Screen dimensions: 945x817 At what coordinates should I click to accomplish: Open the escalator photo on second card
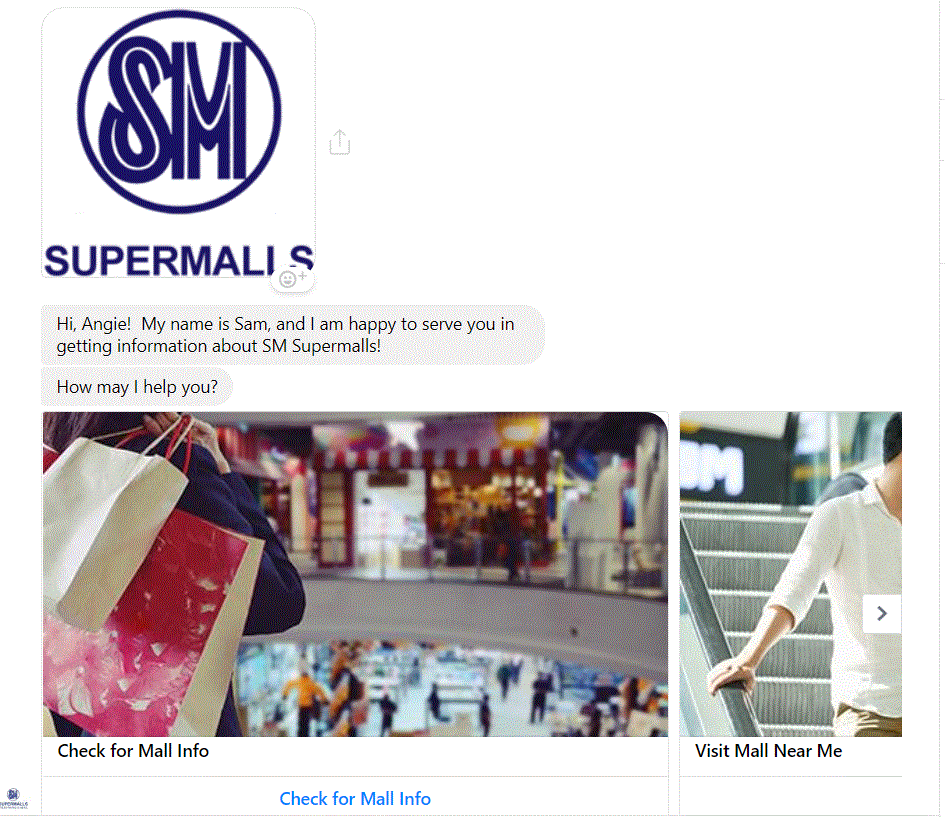pos(791,574)
